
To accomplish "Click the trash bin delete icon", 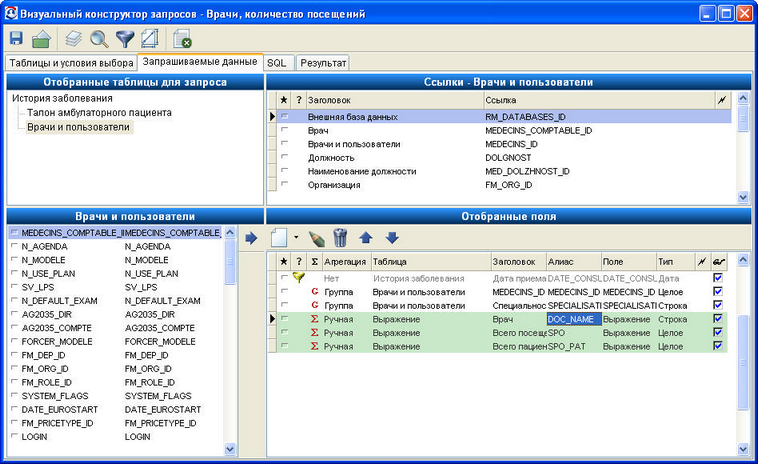I will click(340, 238).
